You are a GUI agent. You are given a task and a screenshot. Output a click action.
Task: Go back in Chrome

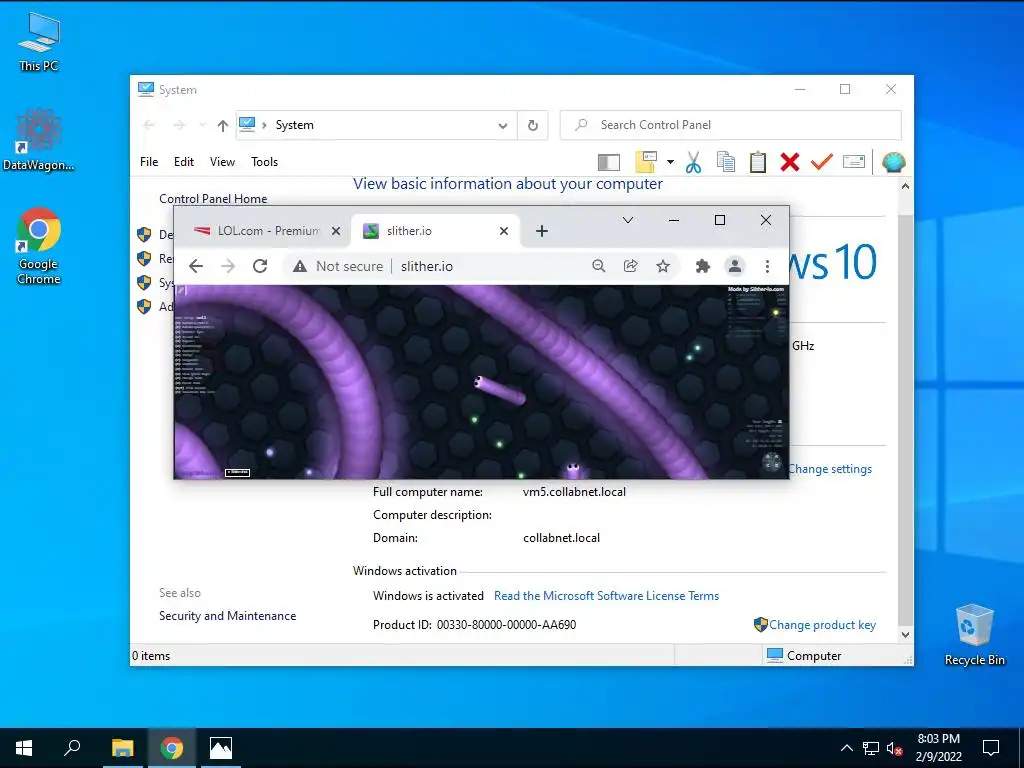coord(196,266)
